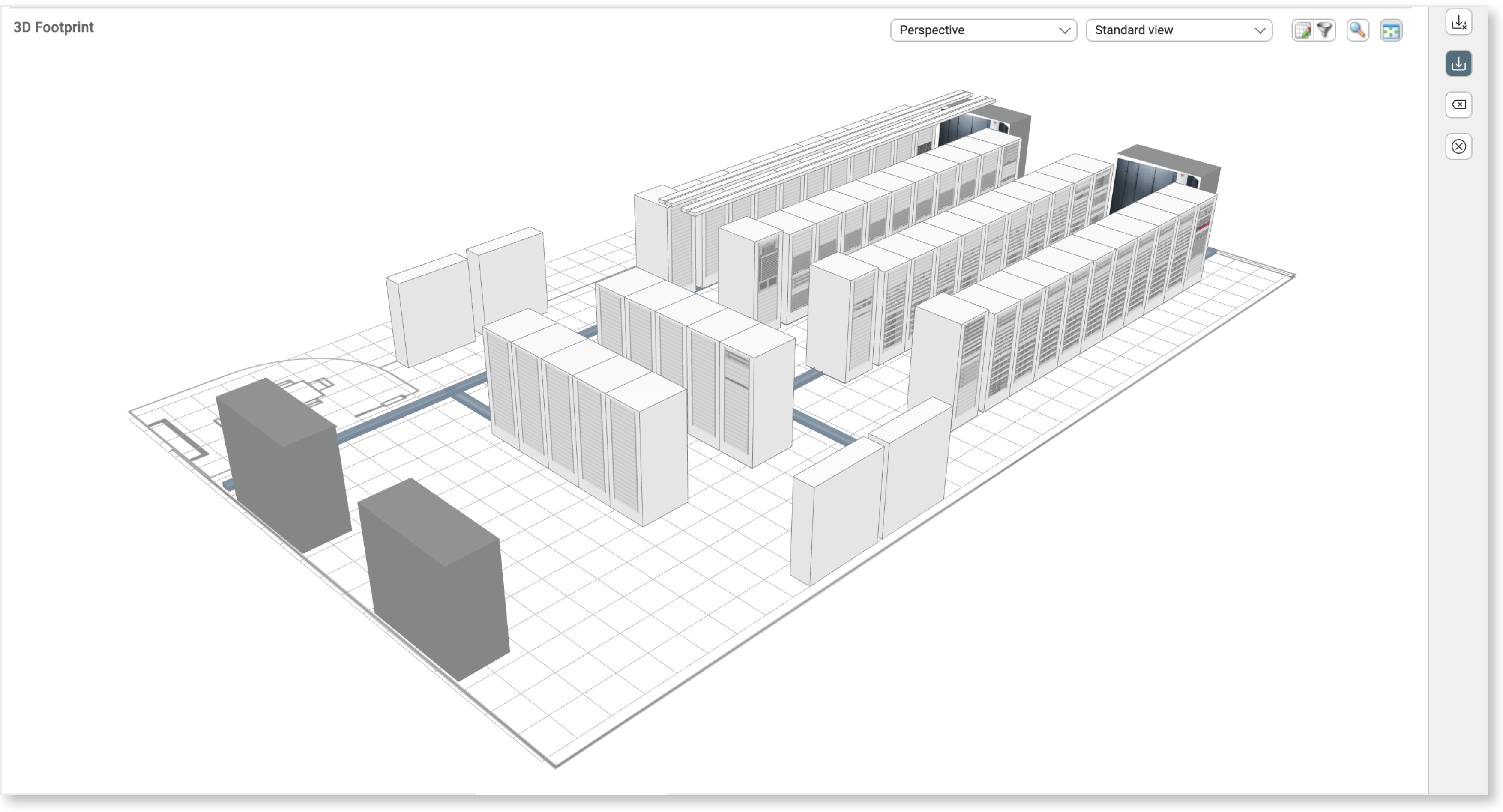Select the search magnifier icon
This screenshot has width=1503, height=812.
[1358, 30]
